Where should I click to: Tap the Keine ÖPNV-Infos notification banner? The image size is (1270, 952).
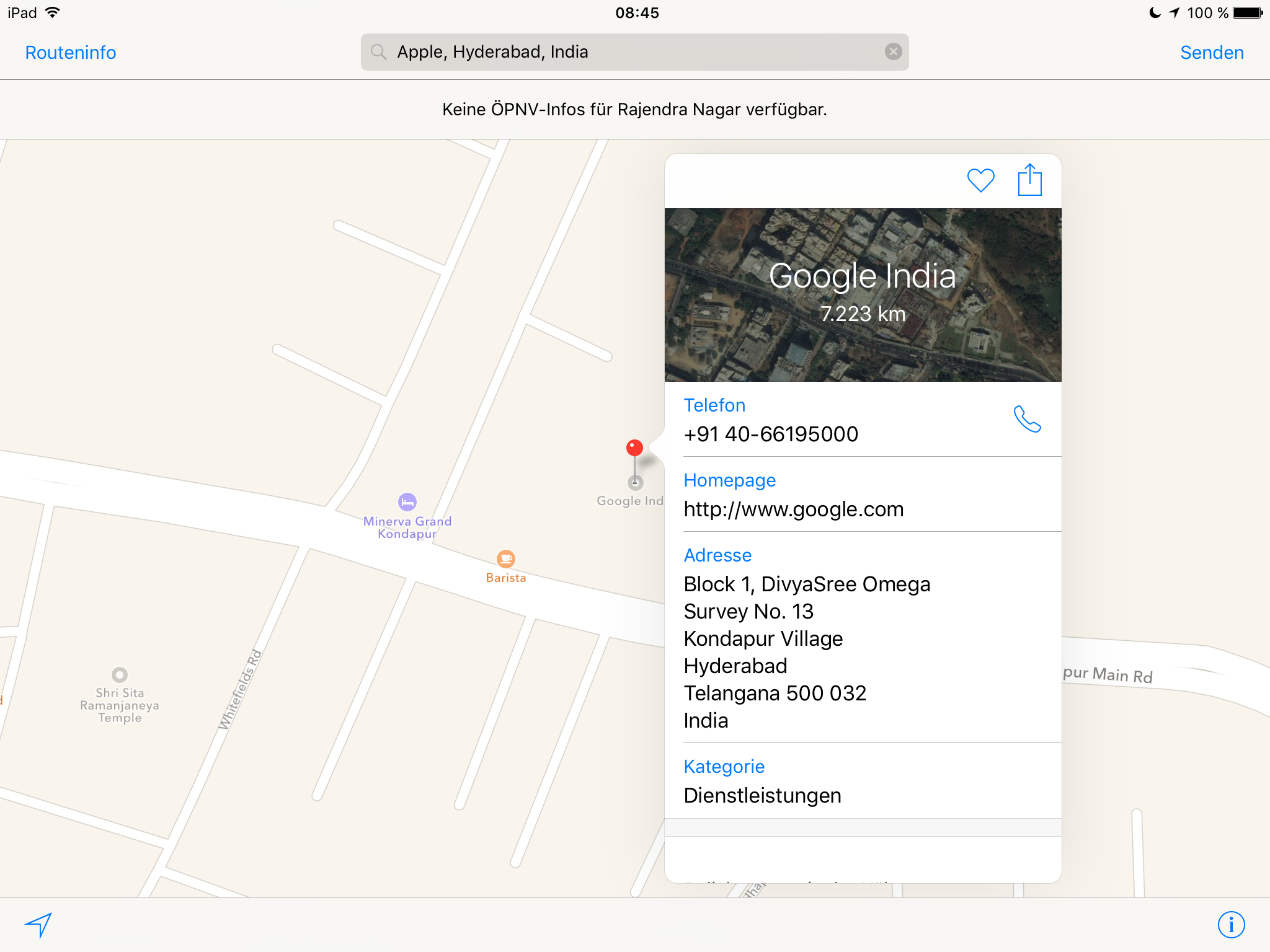634,110
